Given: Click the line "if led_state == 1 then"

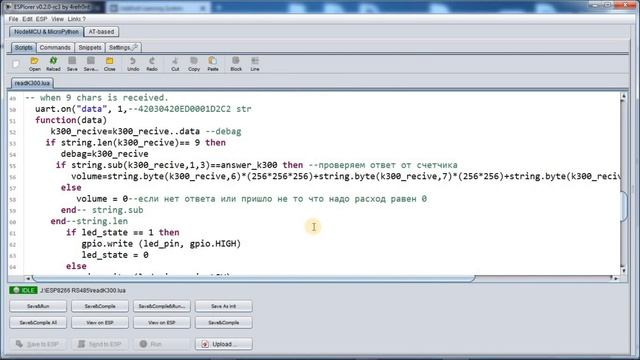Looking at the screenshot, I should click(x=122, y=233).
